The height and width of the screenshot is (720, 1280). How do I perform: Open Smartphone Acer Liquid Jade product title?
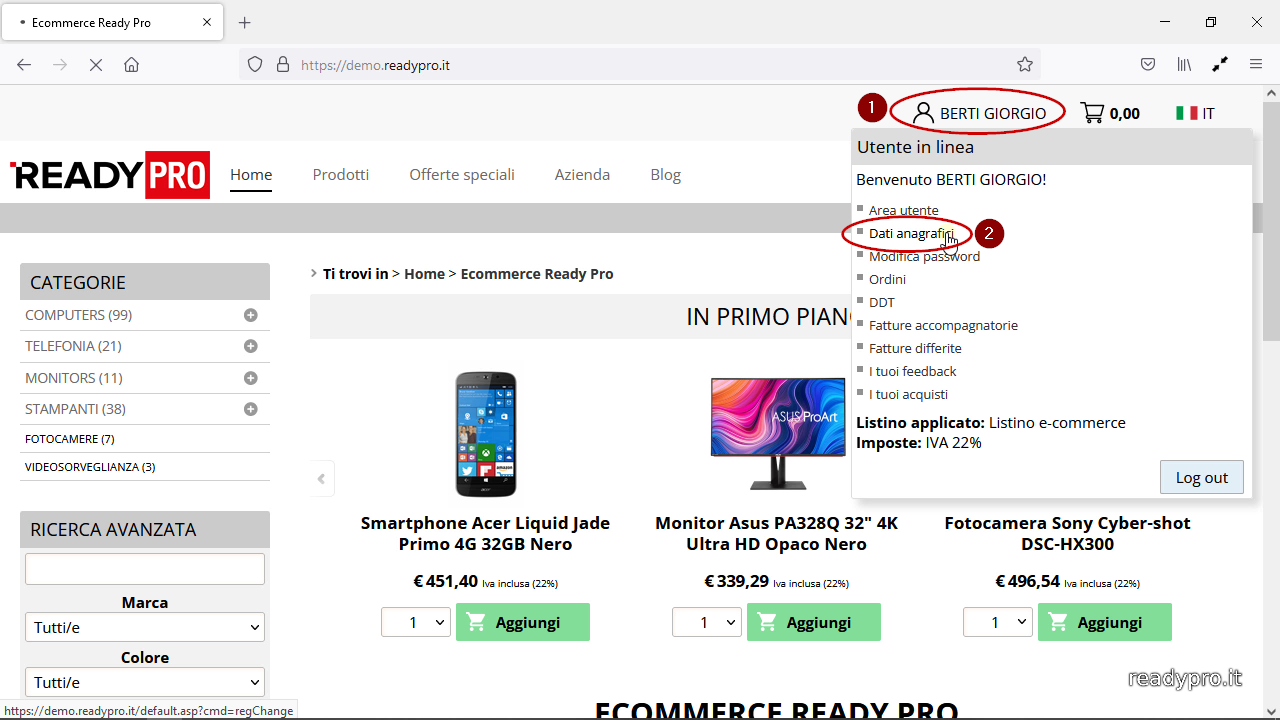486,533
